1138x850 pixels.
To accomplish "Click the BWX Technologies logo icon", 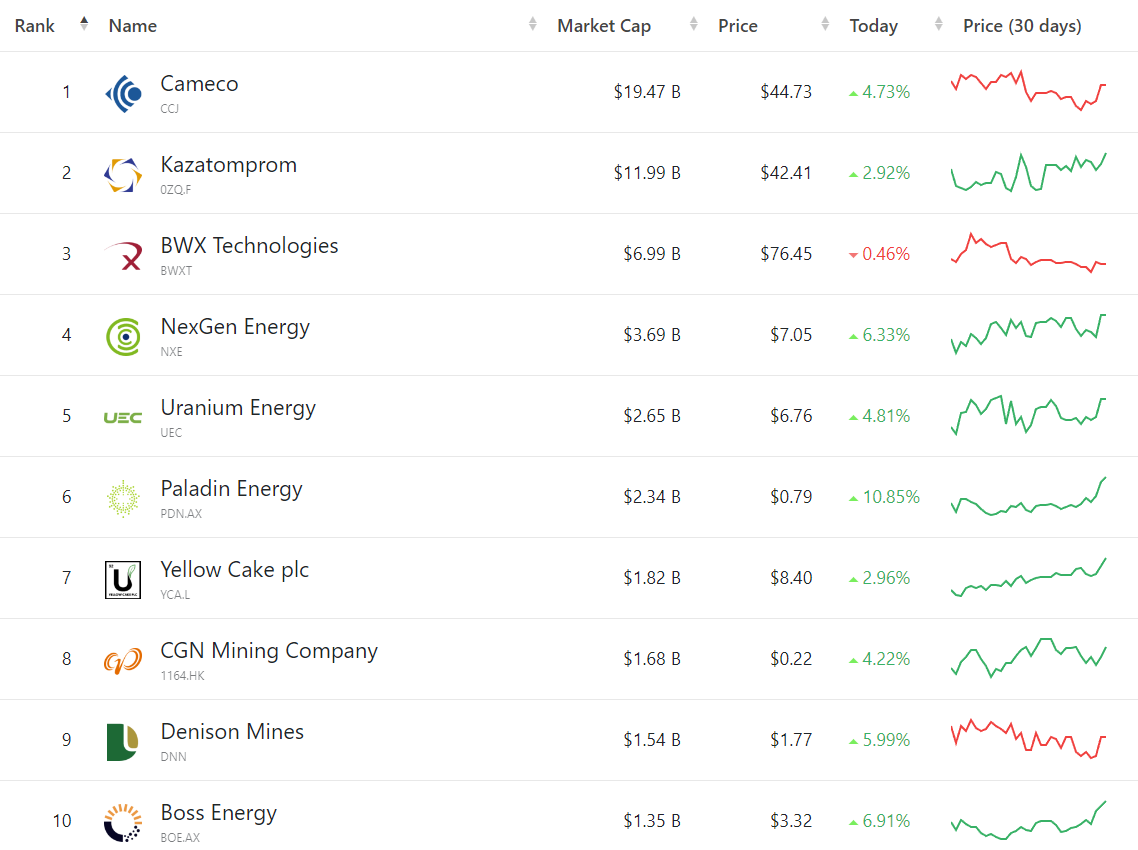I will [123, 256].
